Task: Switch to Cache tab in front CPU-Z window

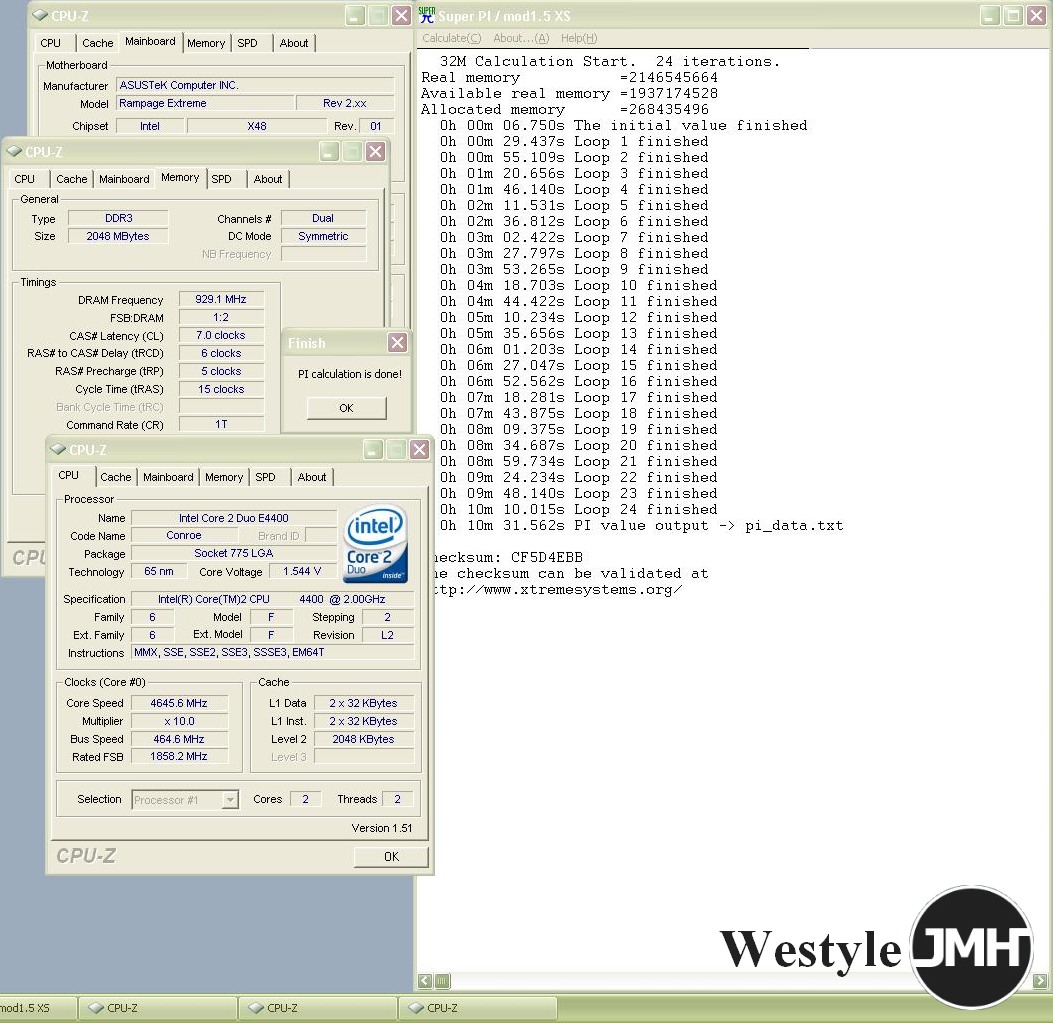Action: pyautogui.click(x=116, y=477)
